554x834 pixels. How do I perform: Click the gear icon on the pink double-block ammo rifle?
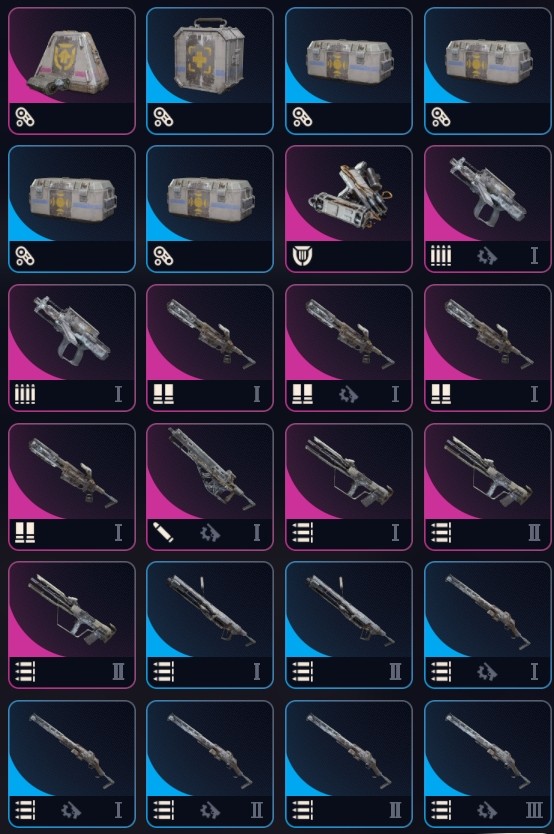(349, 394)
